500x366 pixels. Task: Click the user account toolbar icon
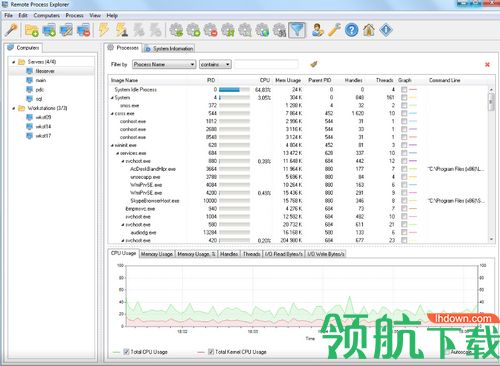(x=317, y=30)
